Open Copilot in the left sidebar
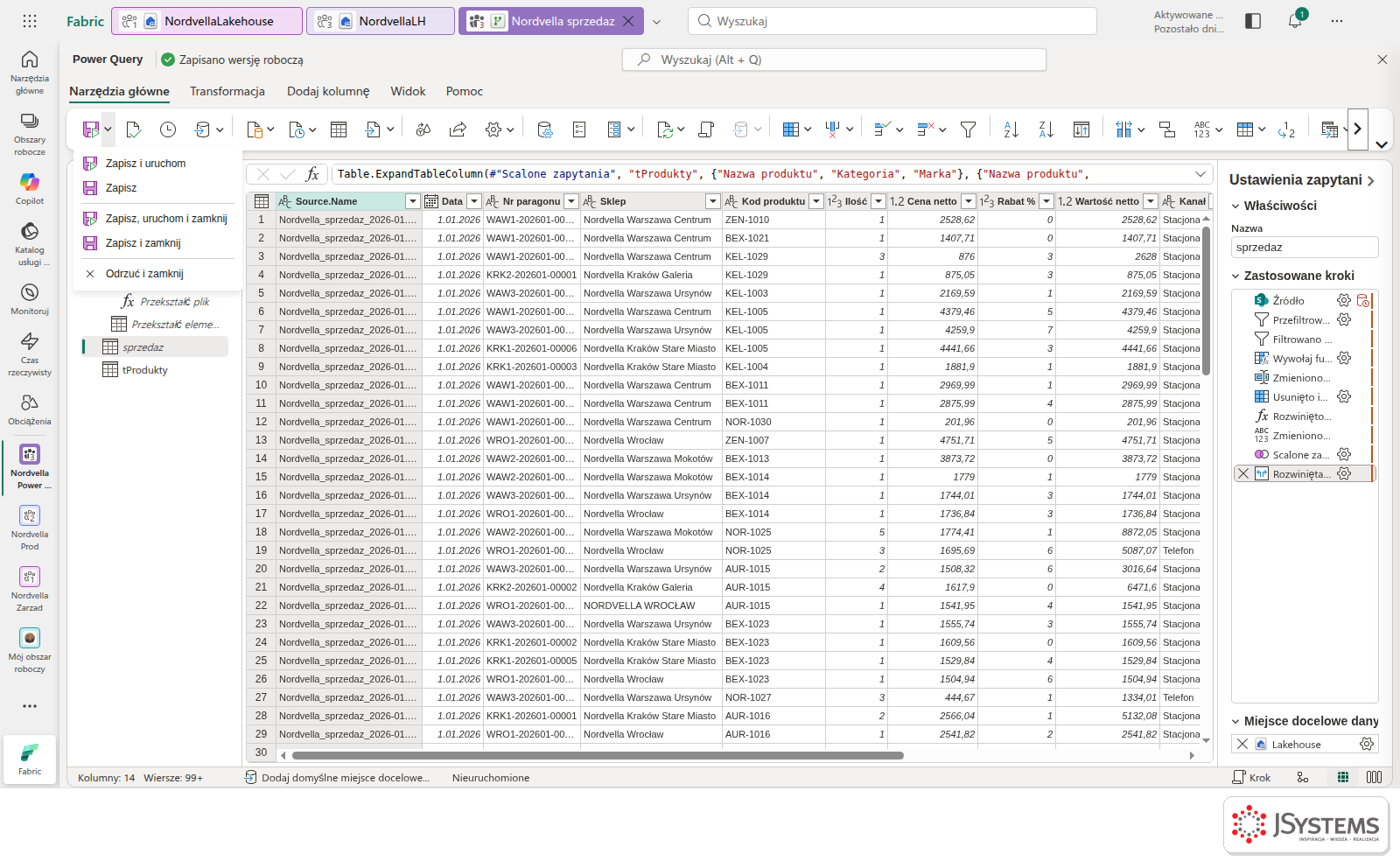The image size is (1400, 861). 30,188
